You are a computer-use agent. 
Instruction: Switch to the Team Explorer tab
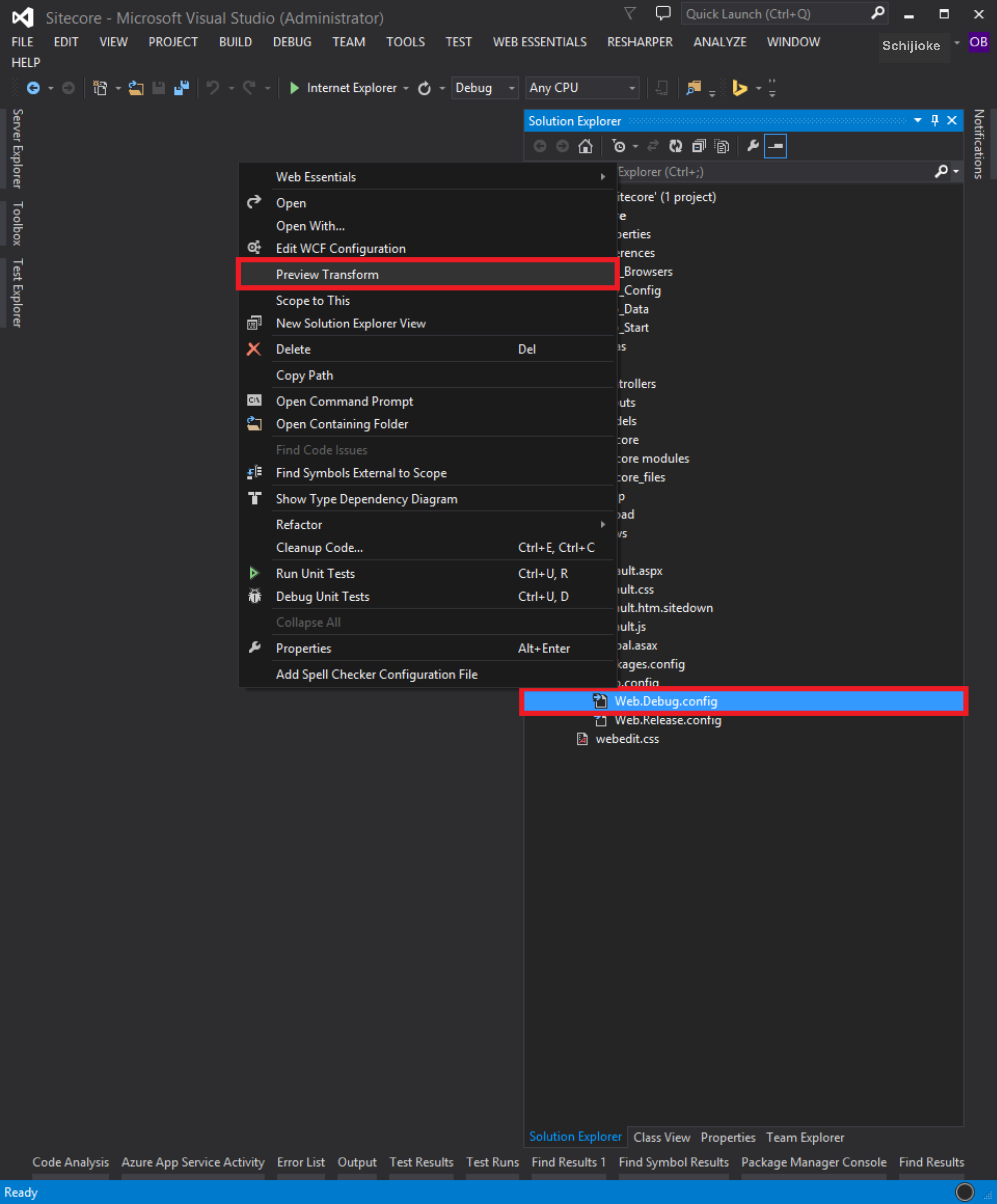pos(805,1138)
